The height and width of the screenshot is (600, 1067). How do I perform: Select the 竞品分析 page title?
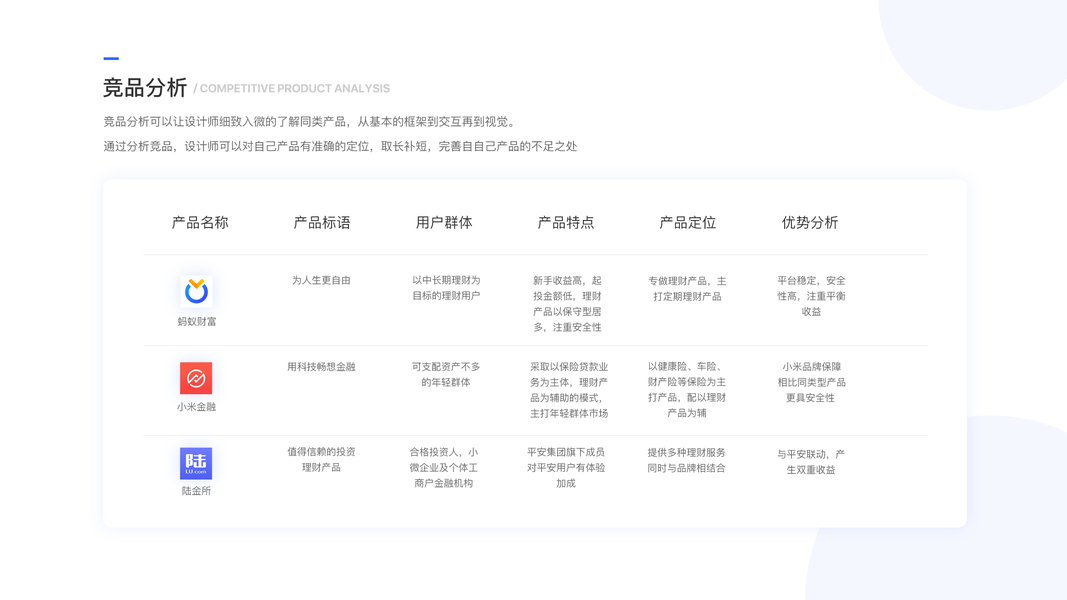(145, 88)
